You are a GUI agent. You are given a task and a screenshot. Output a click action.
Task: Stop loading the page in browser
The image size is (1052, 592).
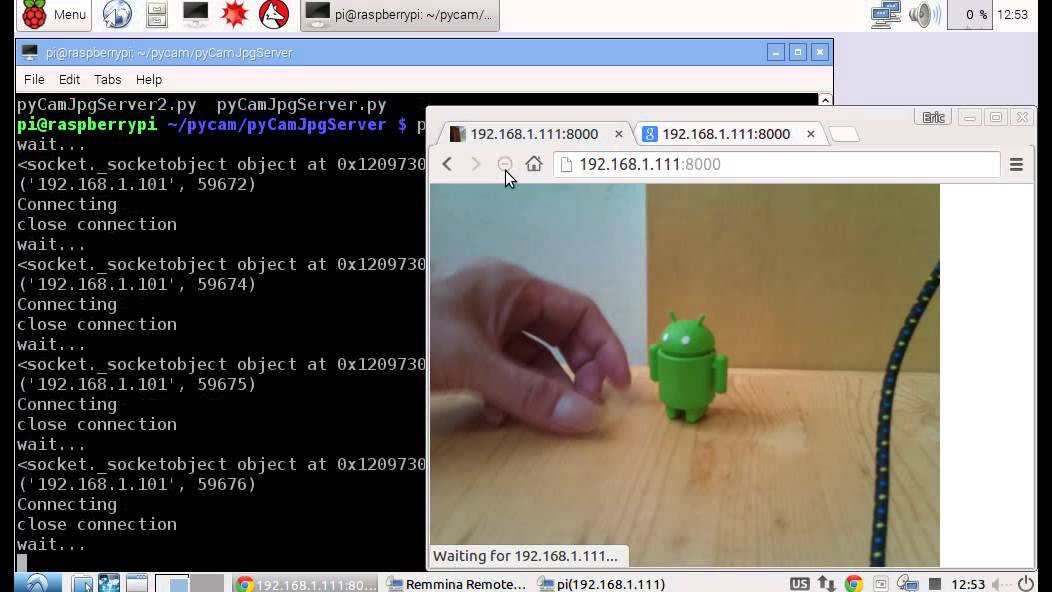505,164
